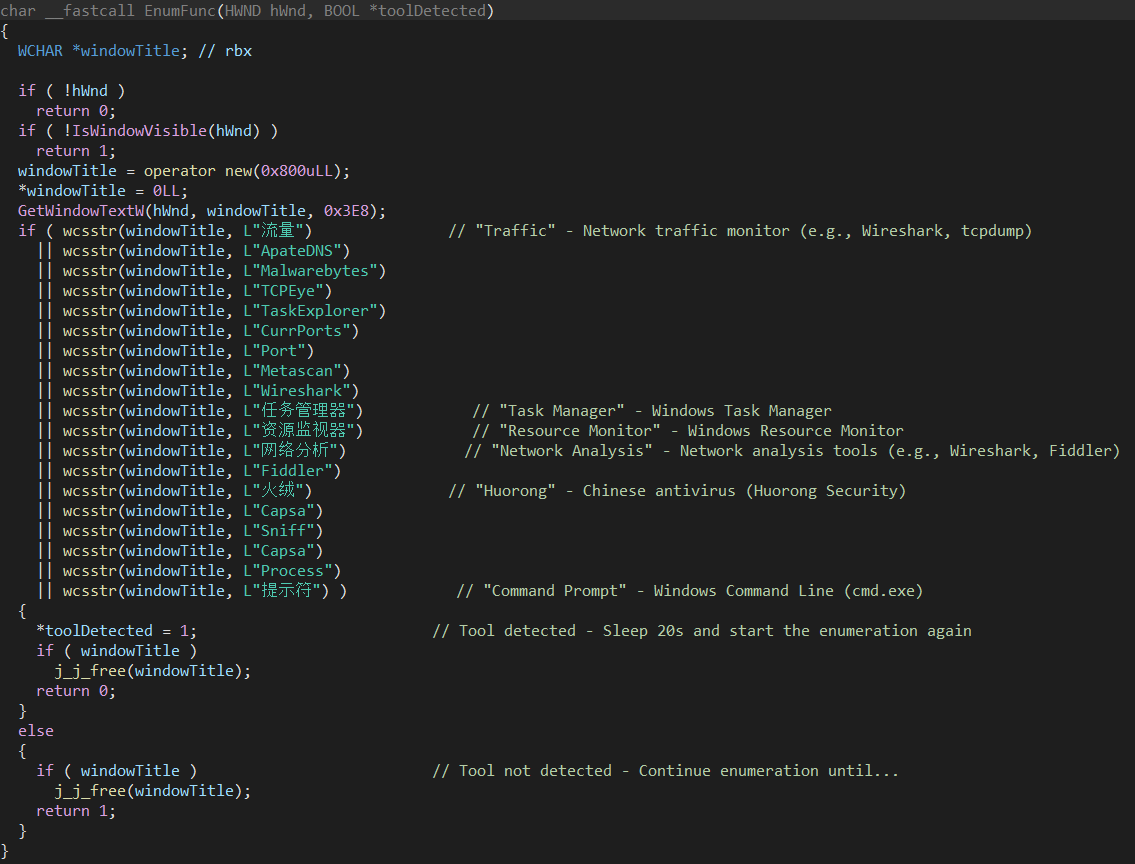
Task: Click the L"TCPEye" string
Action: click(x=283, y=291)
